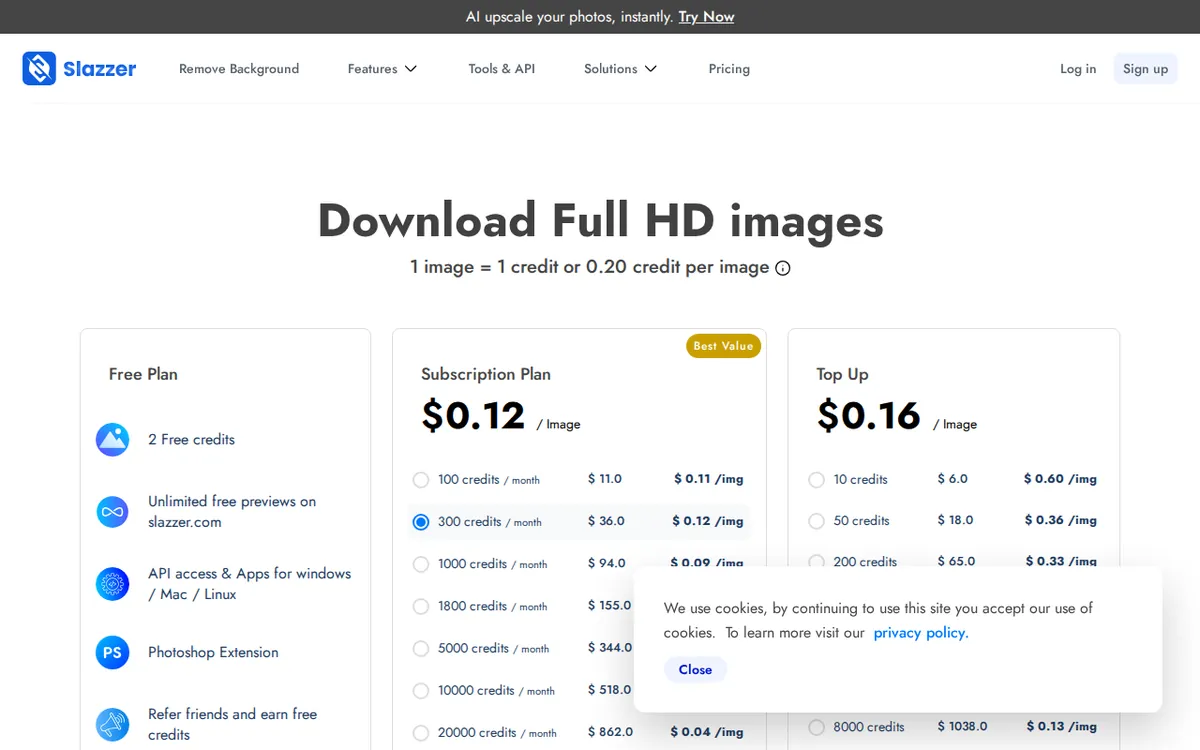Select the 1000 credits per month option
Viewport: 1200px width, 750px height.
(421, 564)
